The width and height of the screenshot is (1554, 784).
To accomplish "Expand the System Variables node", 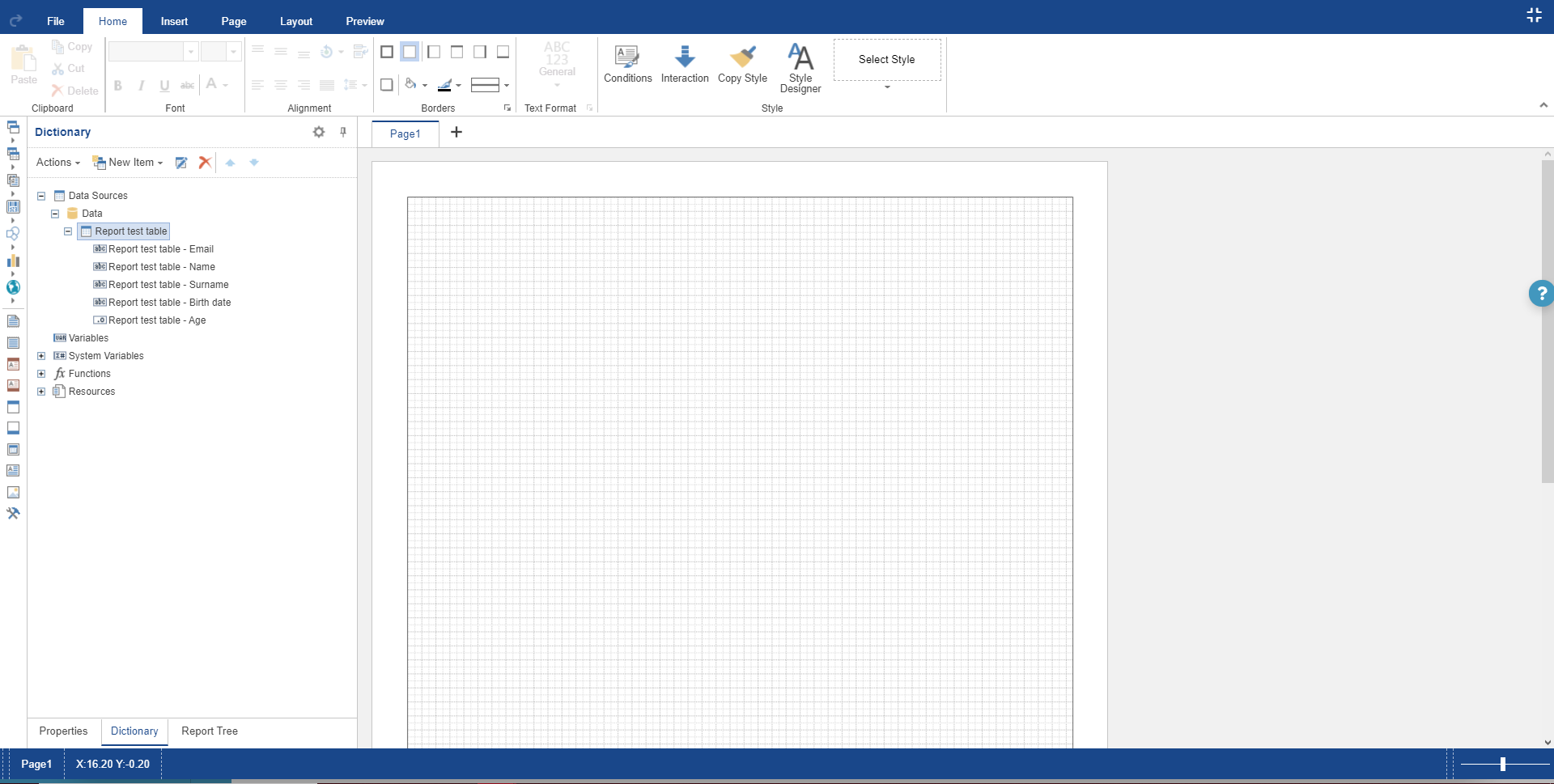I will 41,356.
